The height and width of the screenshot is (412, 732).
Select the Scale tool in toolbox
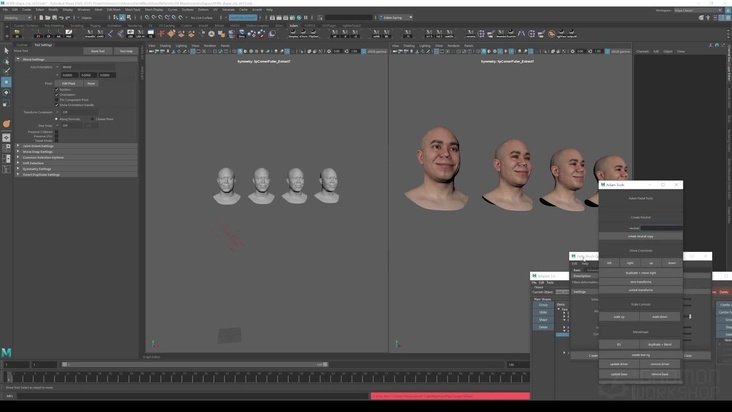(6, 103)
